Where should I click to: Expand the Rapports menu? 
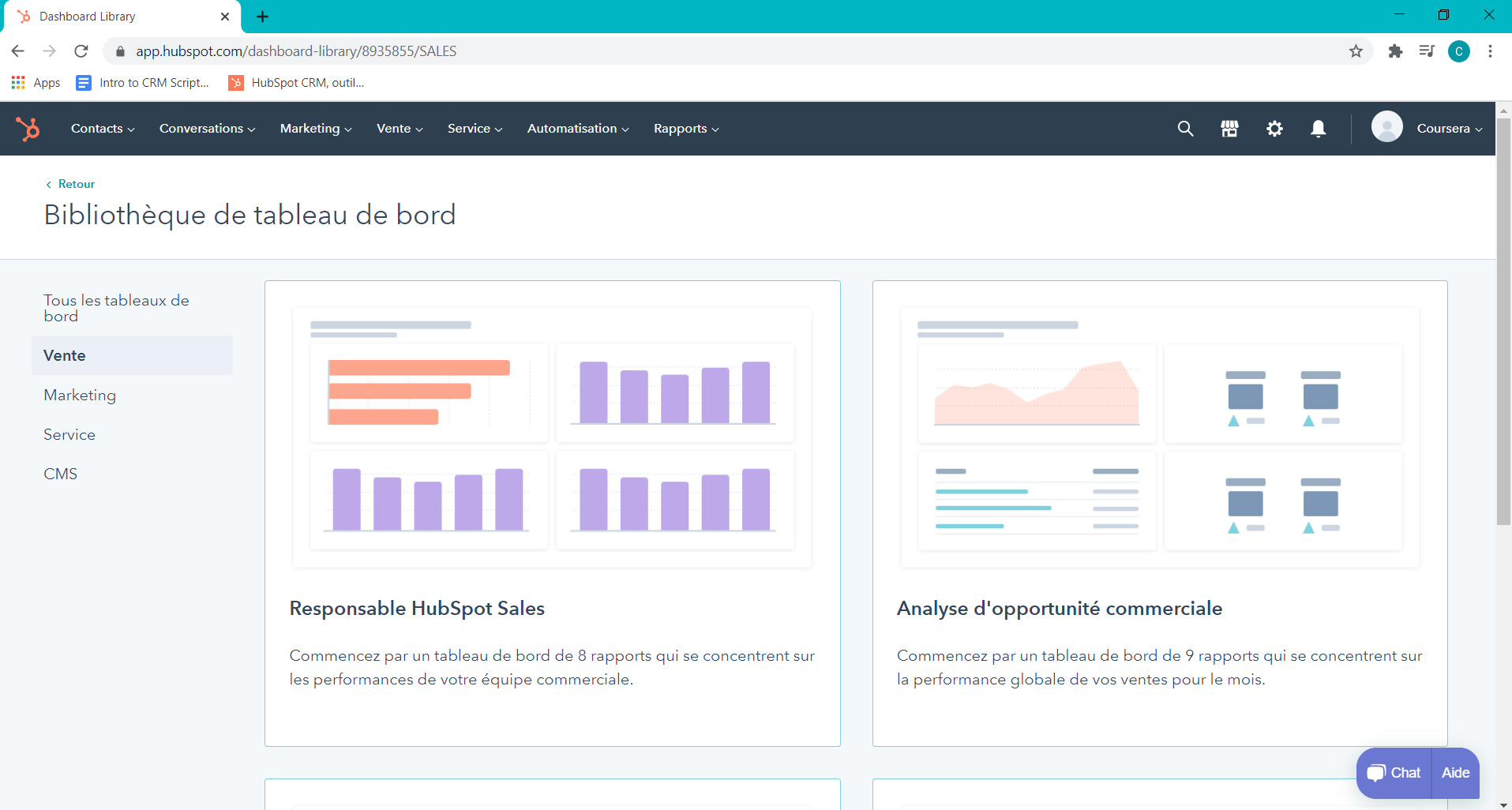pyautogui.click(x=686, y=128)
